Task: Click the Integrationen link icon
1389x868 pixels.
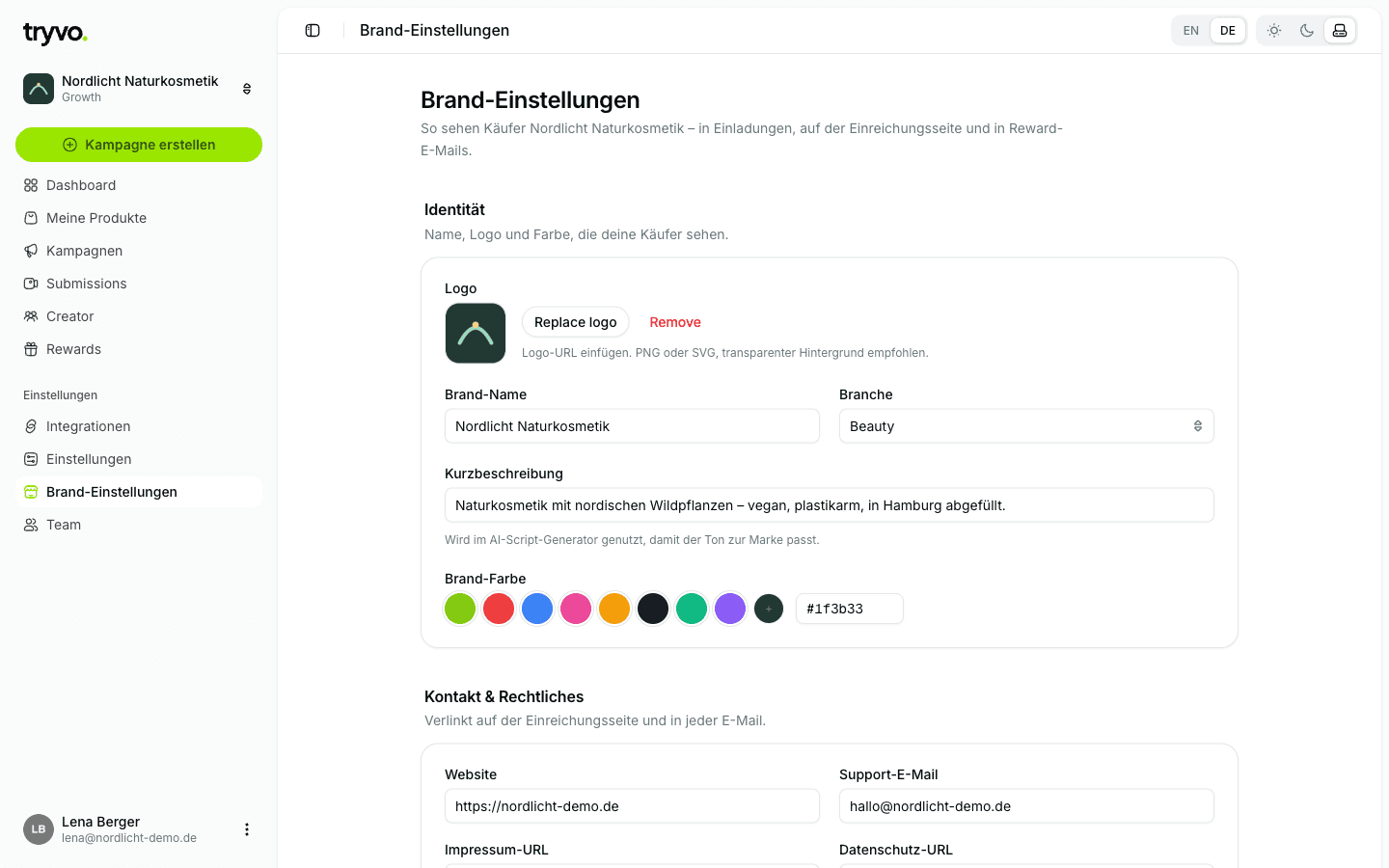Action: point(31,426)
